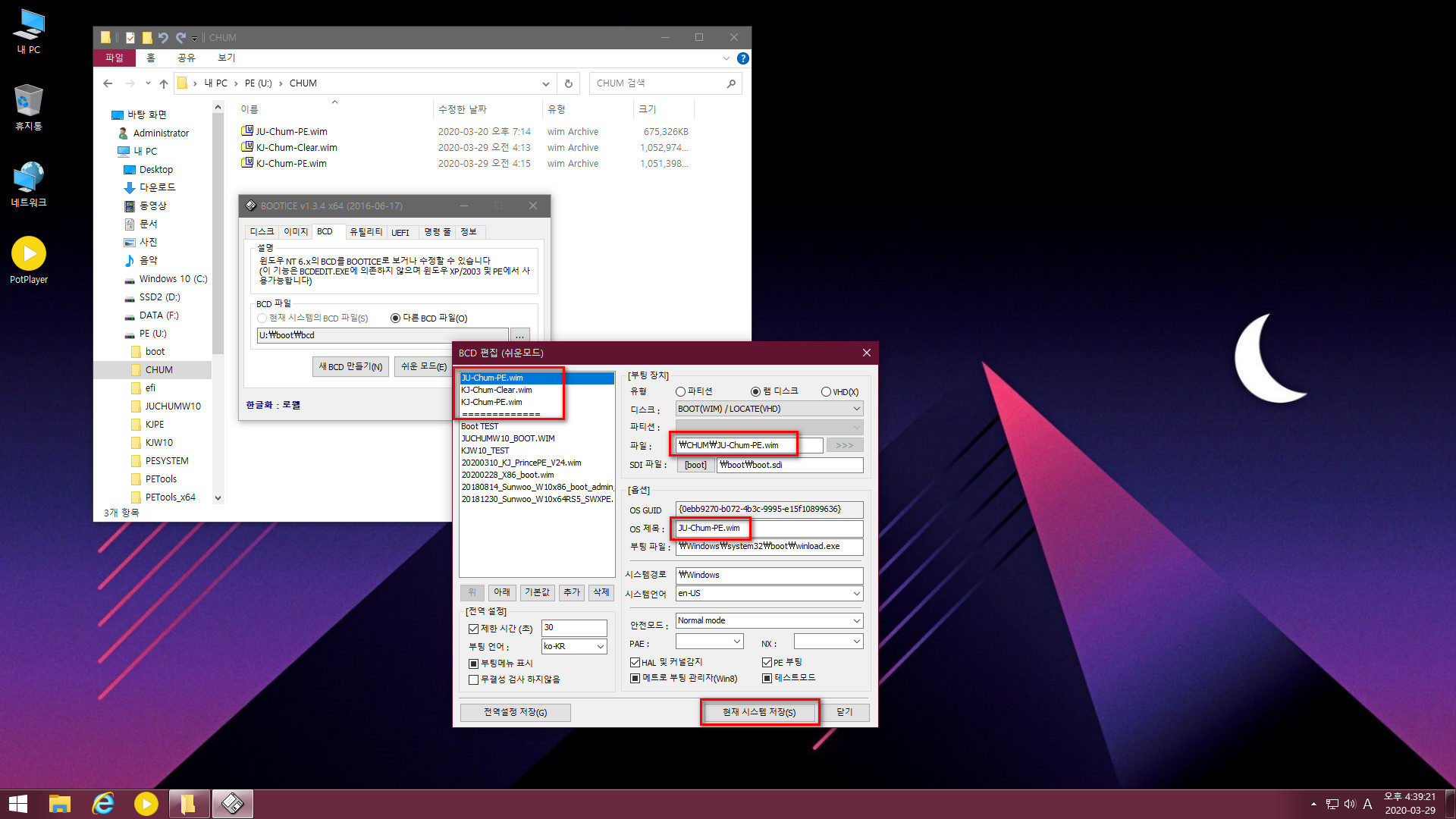
Task: Click the 추가 button
Action: [572, 593]
